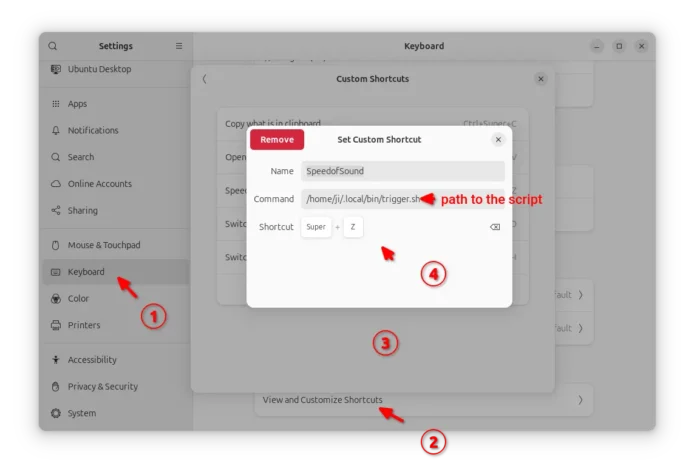Select Mouse & Touchpad in sidebar
Image resolution: width=700 pixels, height=460 pixels.
103,245
